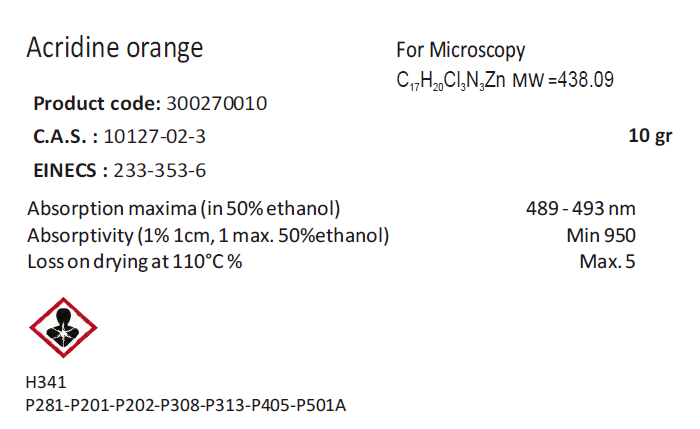
Task: Click the P281-P201 precautionary codes line
Action: point(187,405)
